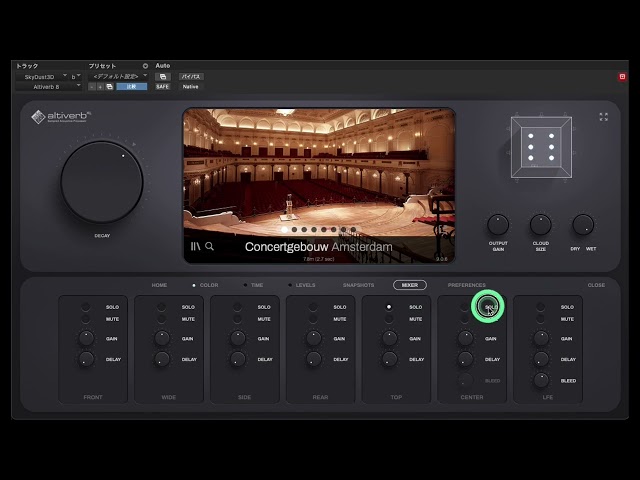
Task: Click the Native button
Action: tap(191, 87)
